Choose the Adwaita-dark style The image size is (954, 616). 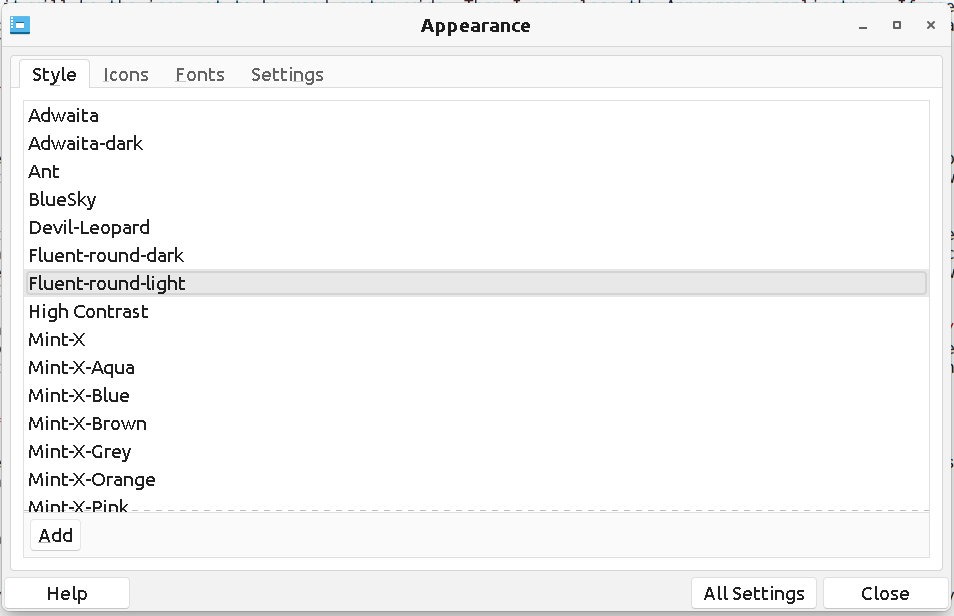click(x=86, y=144)
